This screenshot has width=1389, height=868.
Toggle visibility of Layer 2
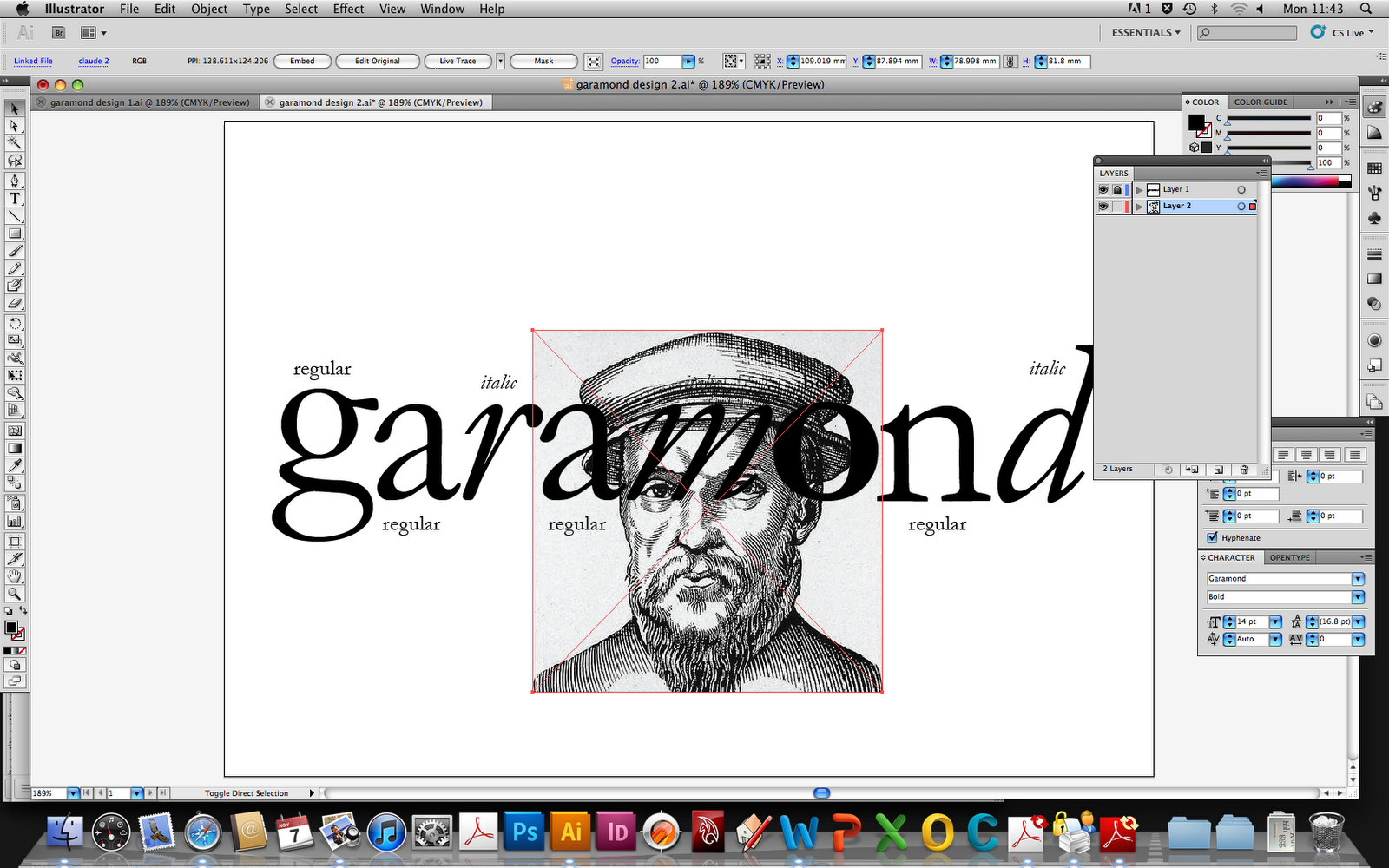(x=1103, y=206)
